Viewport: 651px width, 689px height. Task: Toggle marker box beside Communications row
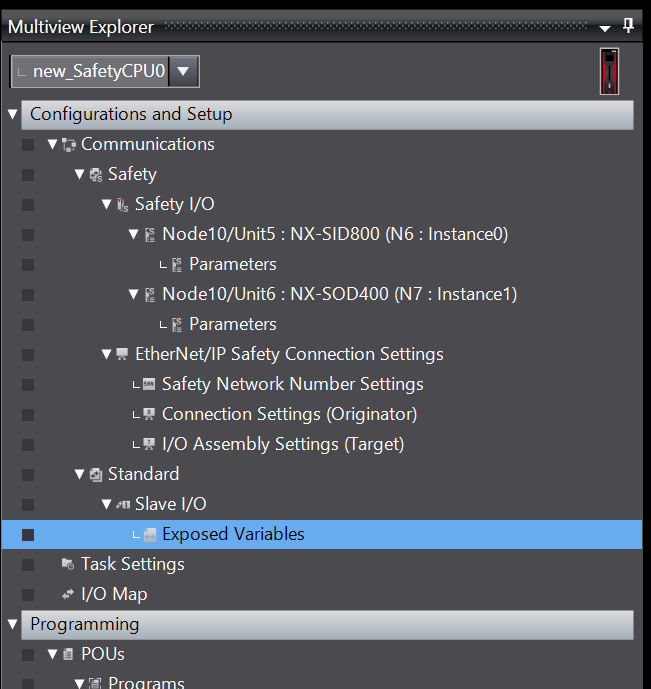click(x=28, y=145)
